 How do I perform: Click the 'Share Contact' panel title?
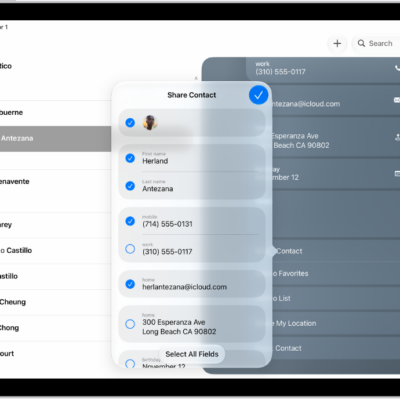tap(192, 95)
